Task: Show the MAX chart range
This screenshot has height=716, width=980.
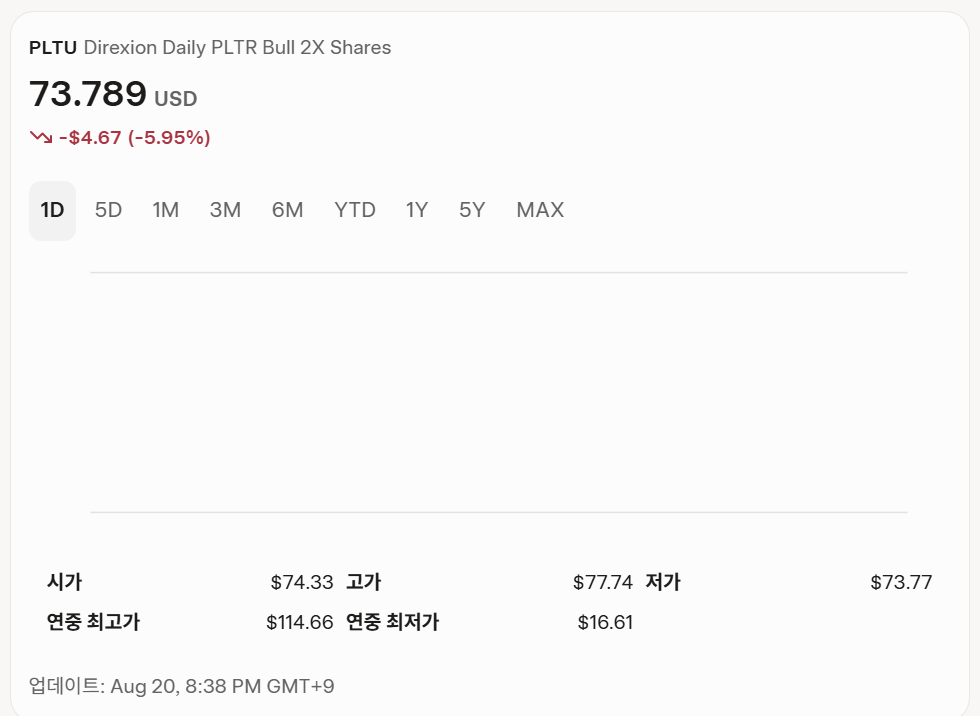Action: pyautogui.click(x=540, y=210)
